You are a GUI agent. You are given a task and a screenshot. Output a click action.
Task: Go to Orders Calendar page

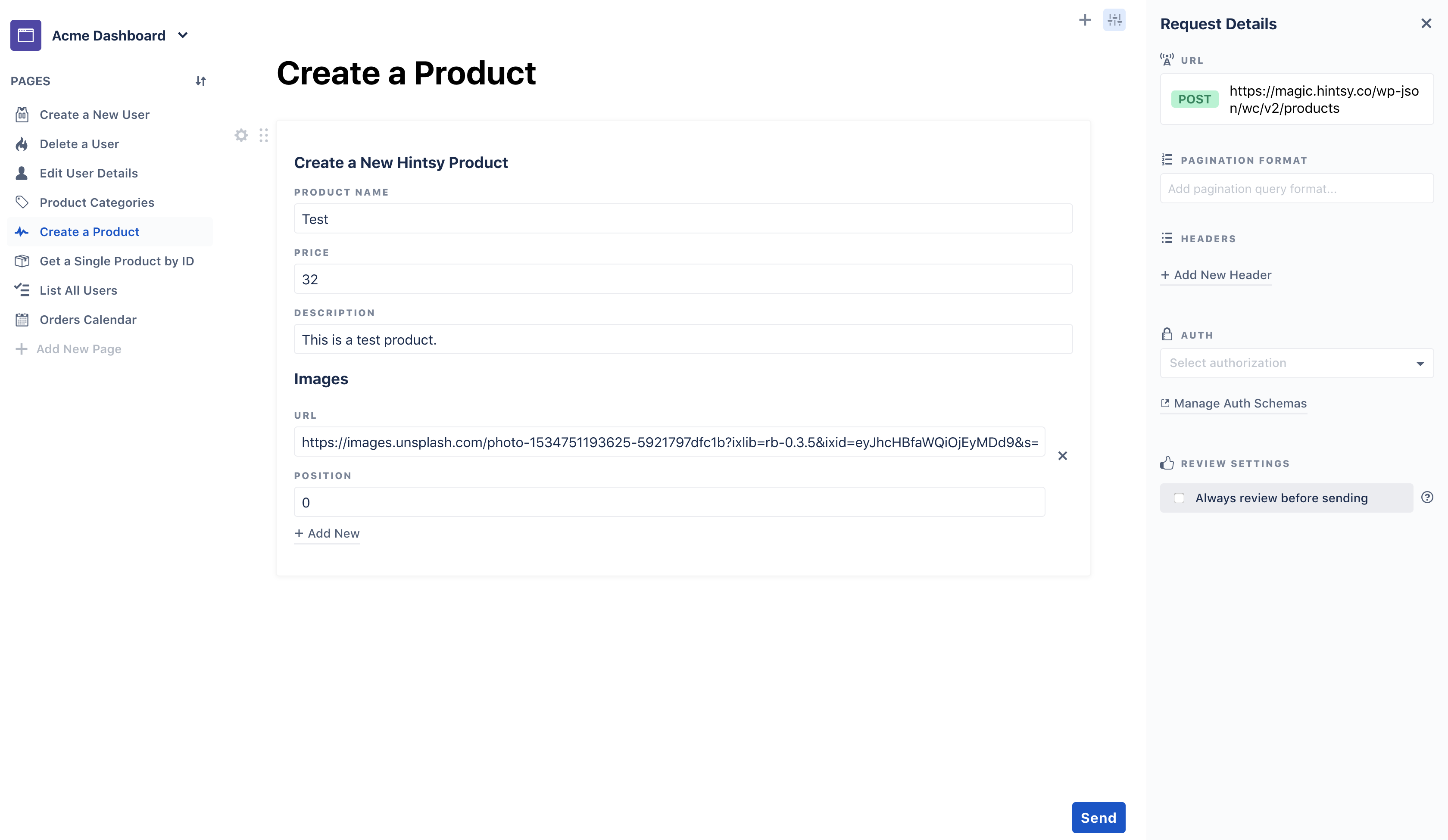click(x=88, y=320)
